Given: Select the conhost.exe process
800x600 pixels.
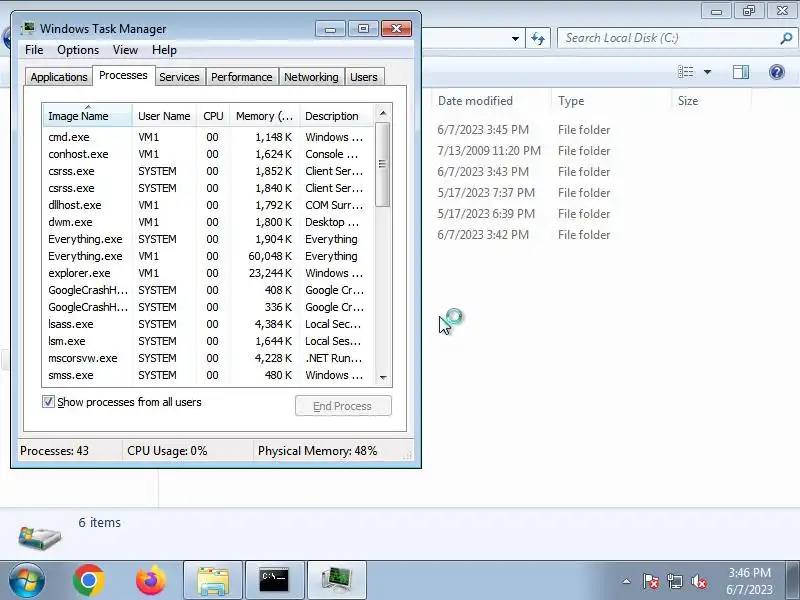Looking at the screenshot, I should (x=209, y=154).
